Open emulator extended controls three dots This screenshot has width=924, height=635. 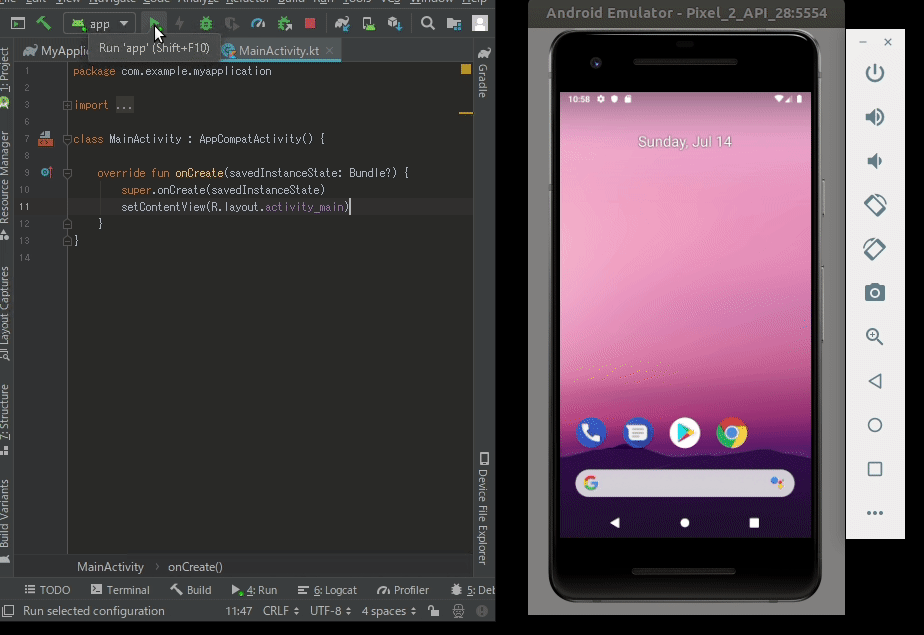tap(875, 513)
